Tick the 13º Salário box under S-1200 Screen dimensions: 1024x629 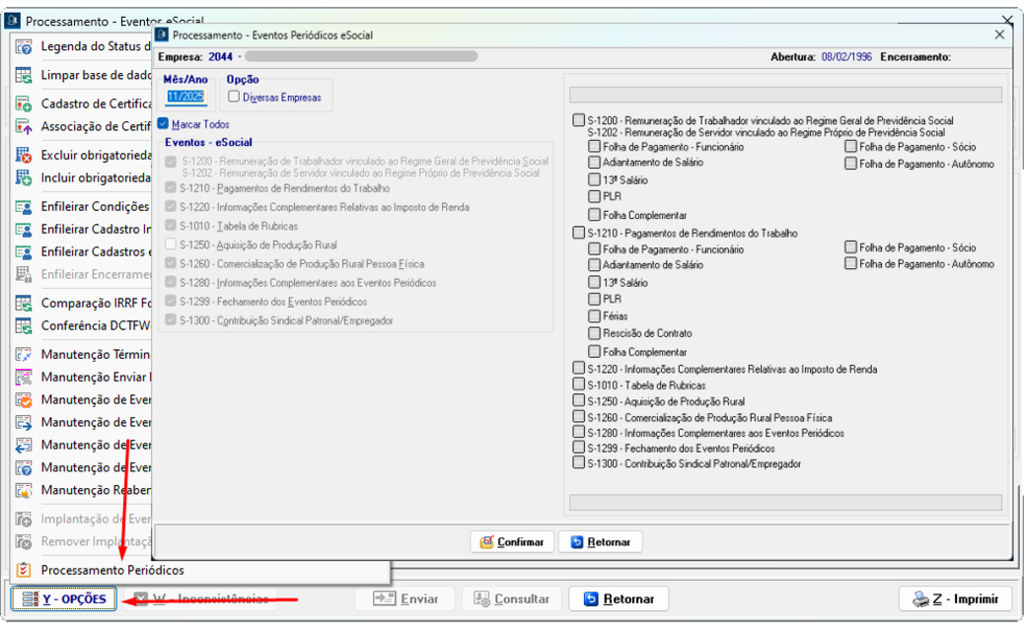(x=595, y=180)
